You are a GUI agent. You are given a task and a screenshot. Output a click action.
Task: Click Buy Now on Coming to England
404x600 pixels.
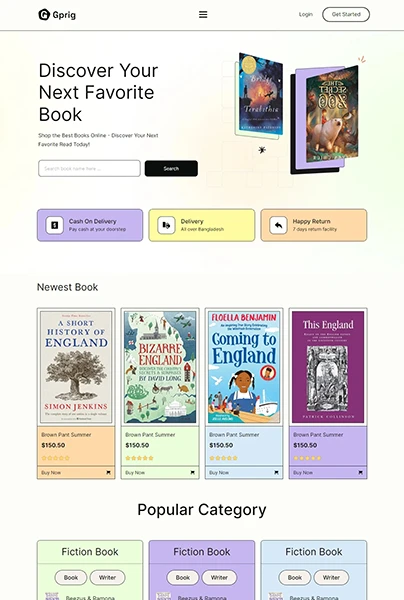tap(219, 473)
